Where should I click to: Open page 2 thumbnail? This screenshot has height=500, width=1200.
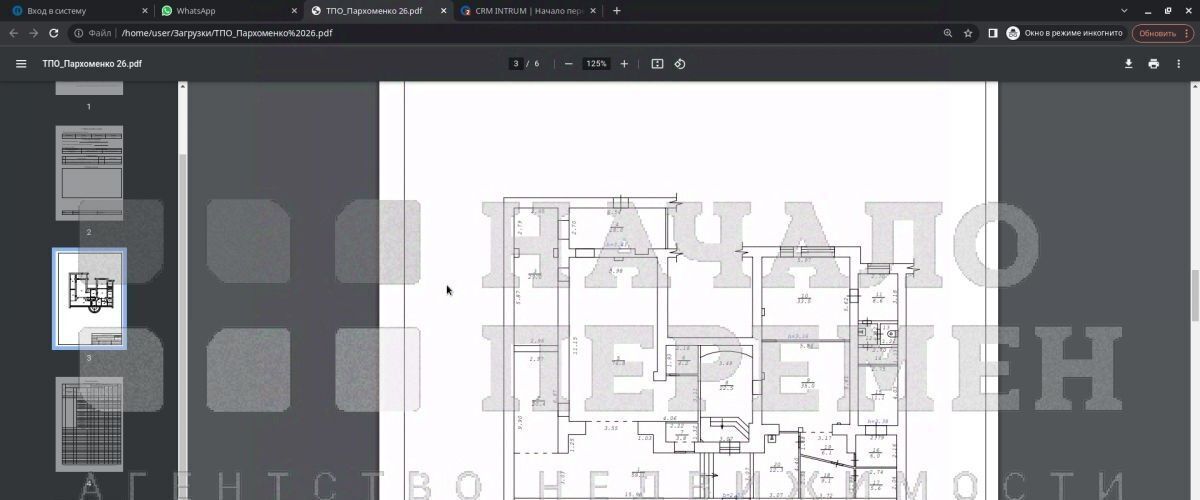(x=89, y=172)
